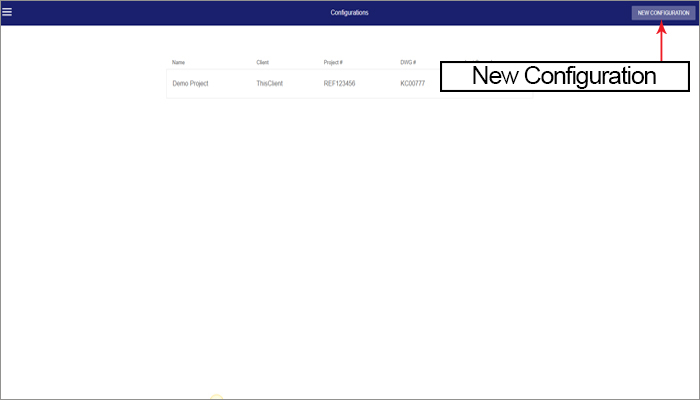
Task: Click the red arrow annotation shaft
Action: tap(661, 45)
